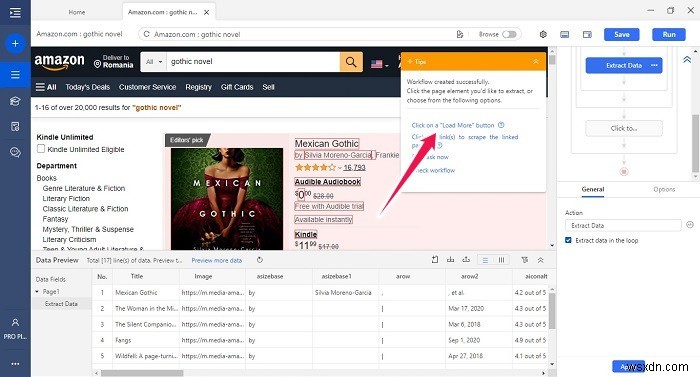
Task: Open the star rating dropdown for Mexican Gothic
Action: [340, 168]
